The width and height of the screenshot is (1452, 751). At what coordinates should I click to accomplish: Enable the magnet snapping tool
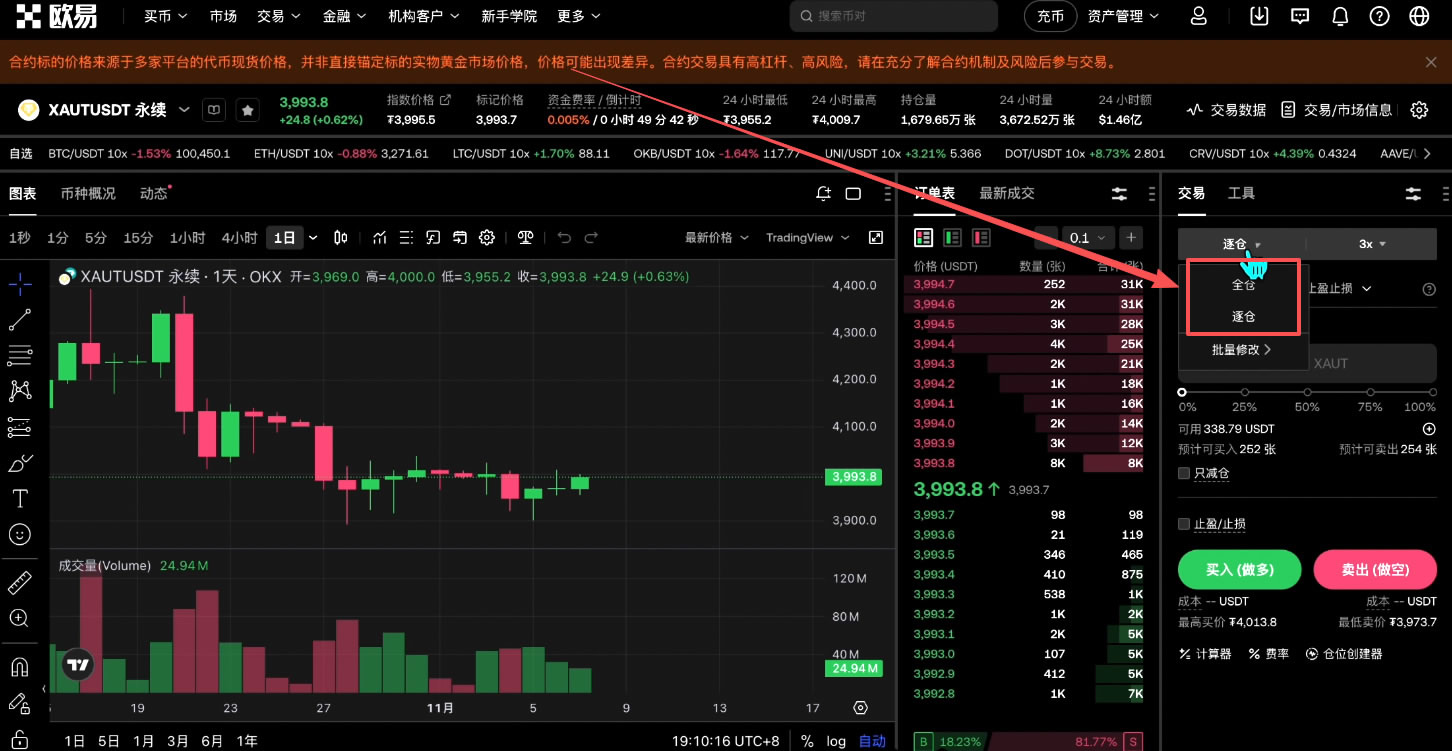coord(20,667)
